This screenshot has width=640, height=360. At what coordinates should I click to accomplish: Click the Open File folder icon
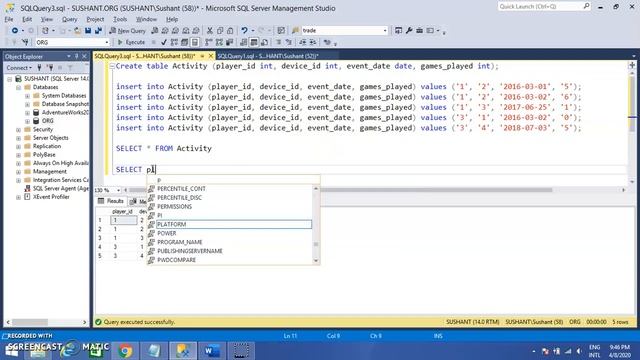77,31
